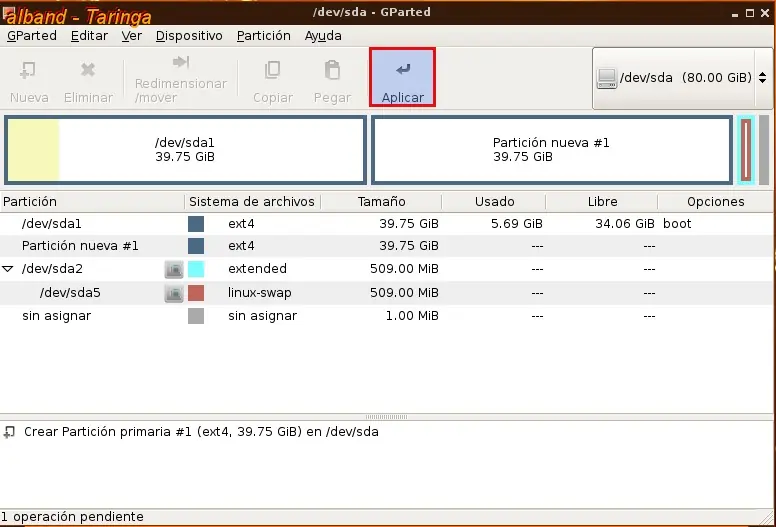Open the GParted menu
Screen dimensions: 776x527
tap(32, 36)
